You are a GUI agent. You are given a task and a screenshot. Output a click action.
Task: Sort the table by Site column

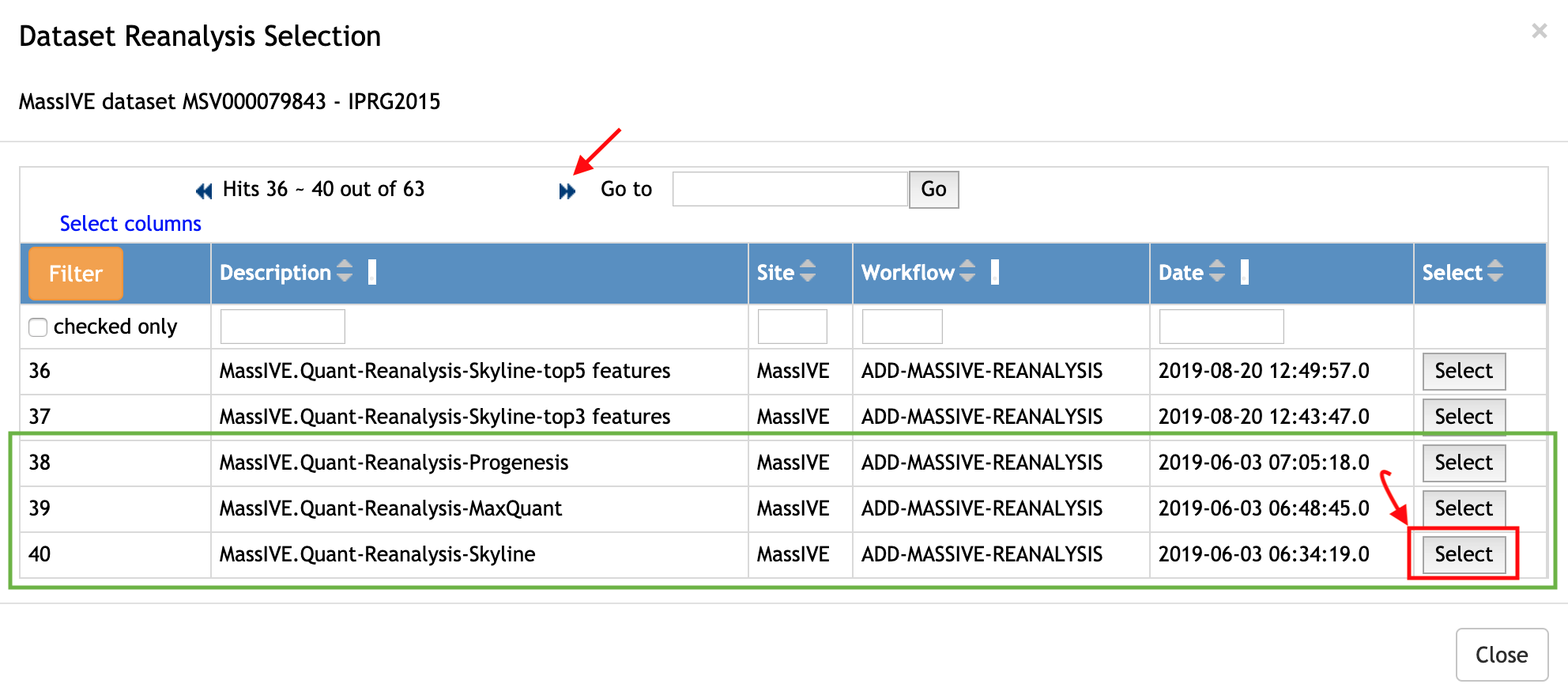pos(807,272)
